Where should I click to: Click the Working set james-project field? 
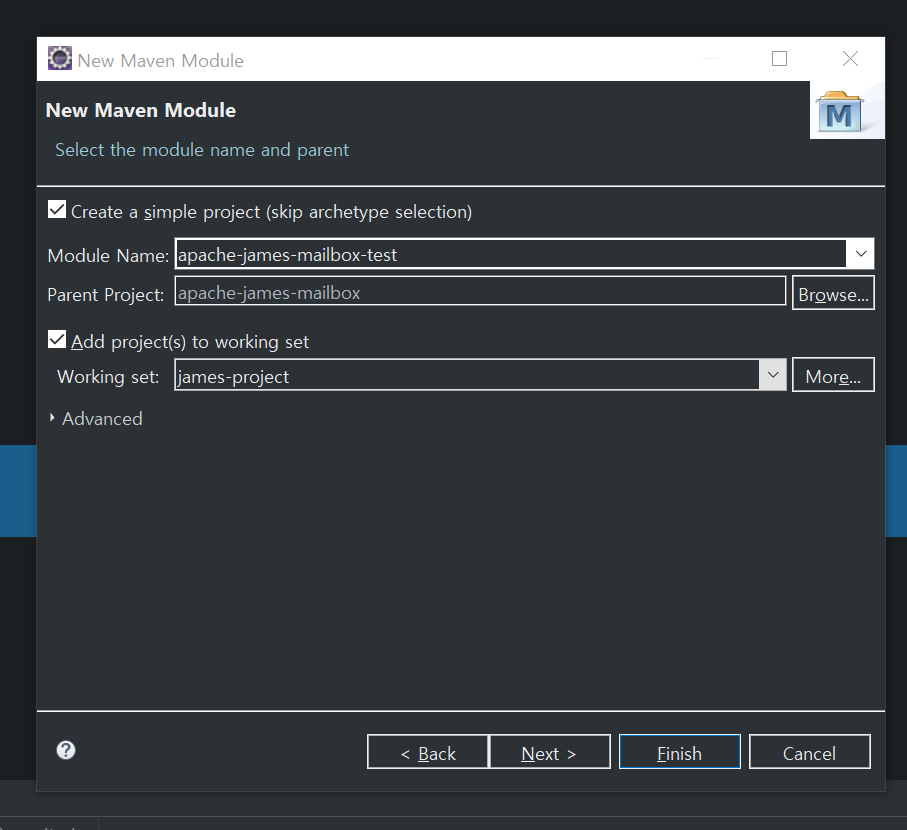pos(467,375)
